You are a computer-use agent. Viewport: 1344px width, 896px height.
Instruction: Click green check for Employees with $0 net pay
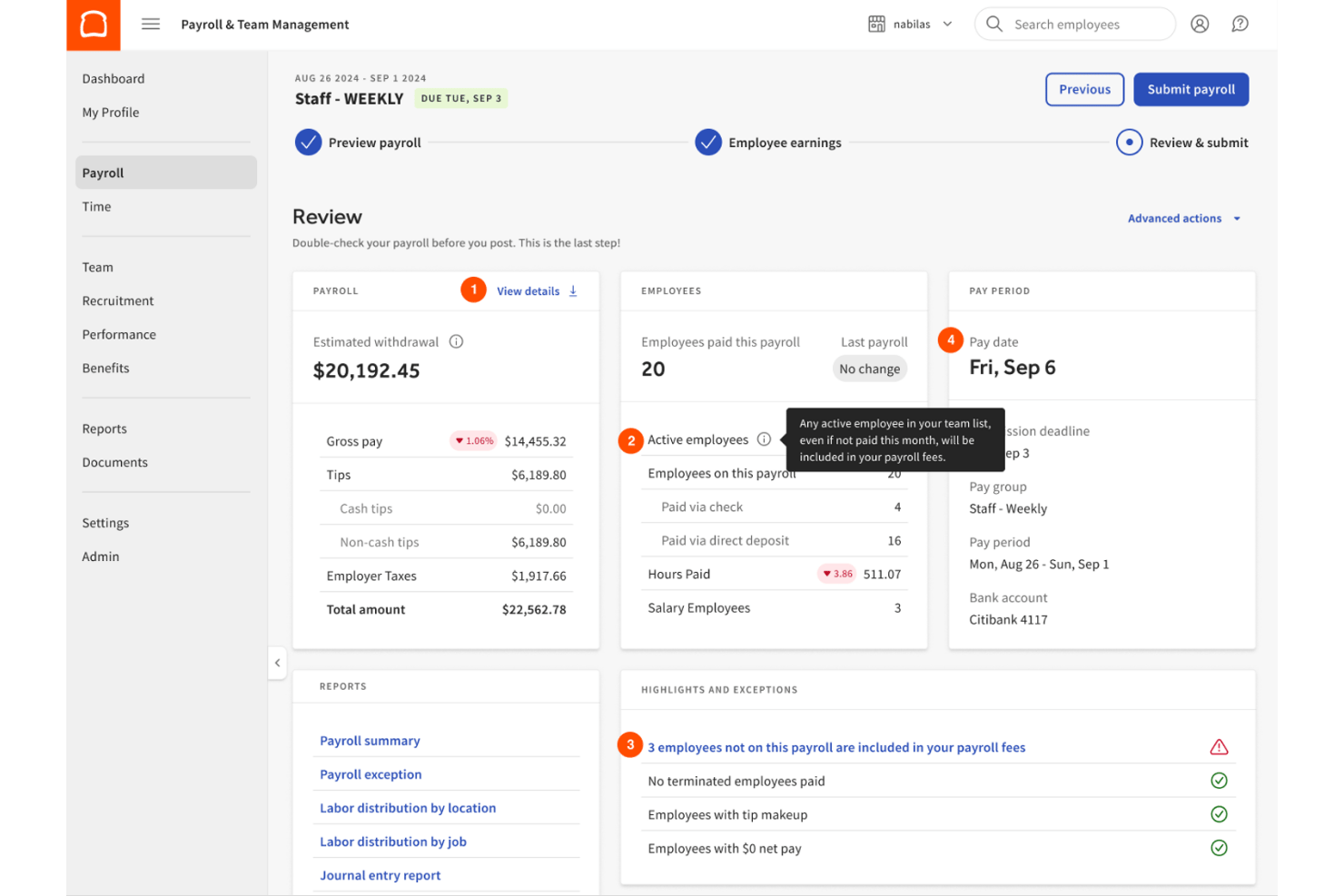tap(1219, 848)
